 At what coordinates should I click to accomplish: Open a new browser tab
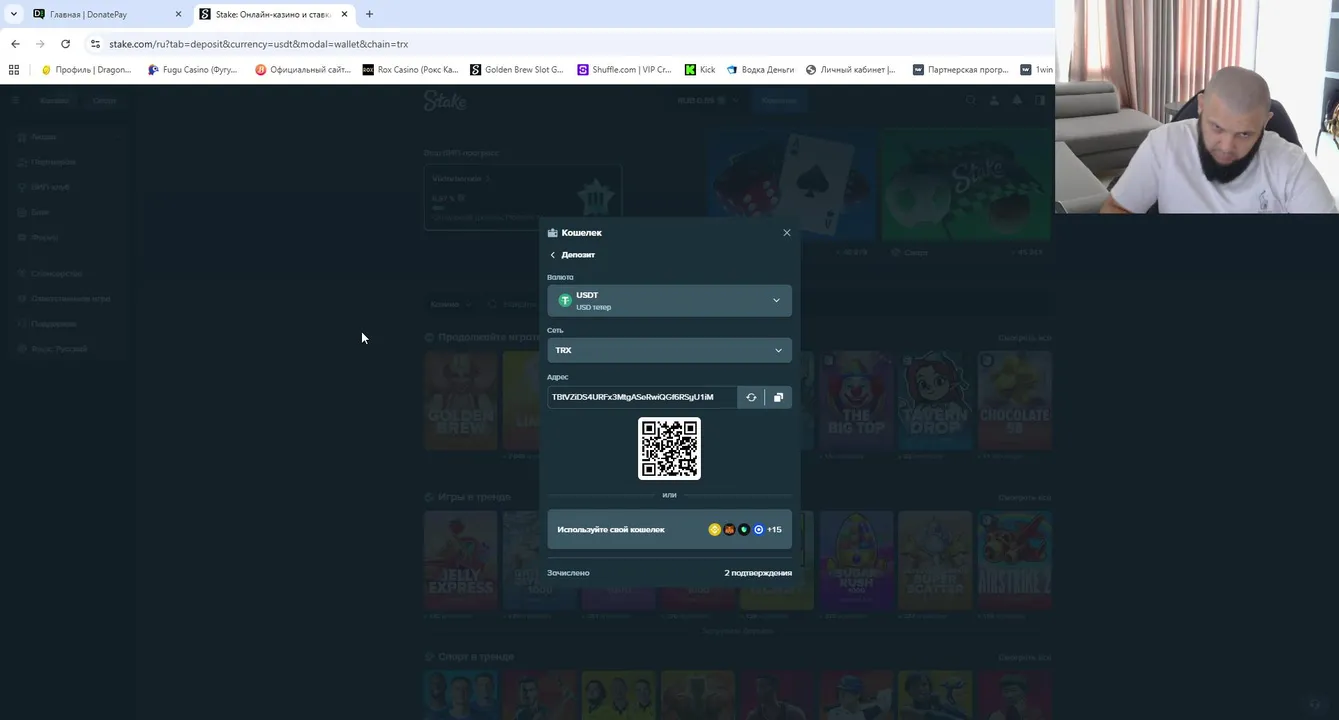(369, 14)
